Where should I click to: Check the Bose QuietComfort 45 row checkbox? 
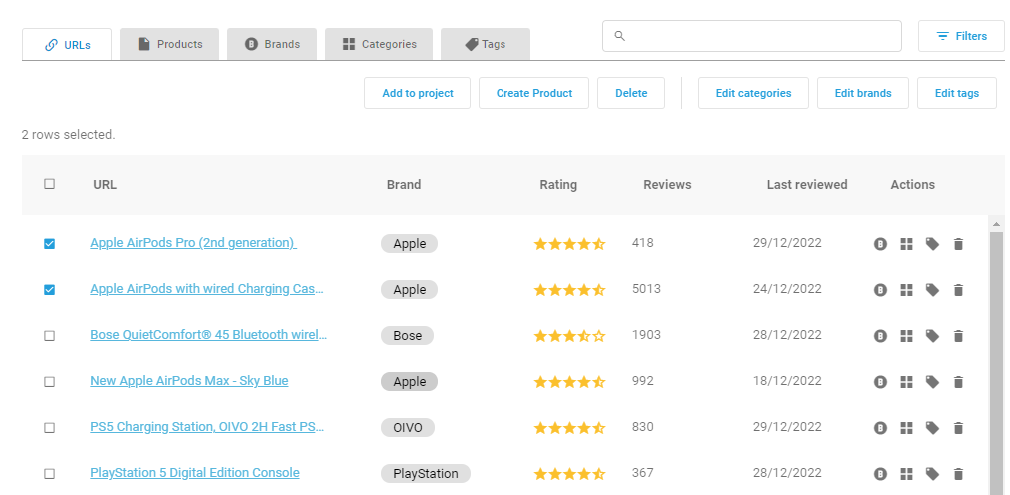click(x=50, y=336)
